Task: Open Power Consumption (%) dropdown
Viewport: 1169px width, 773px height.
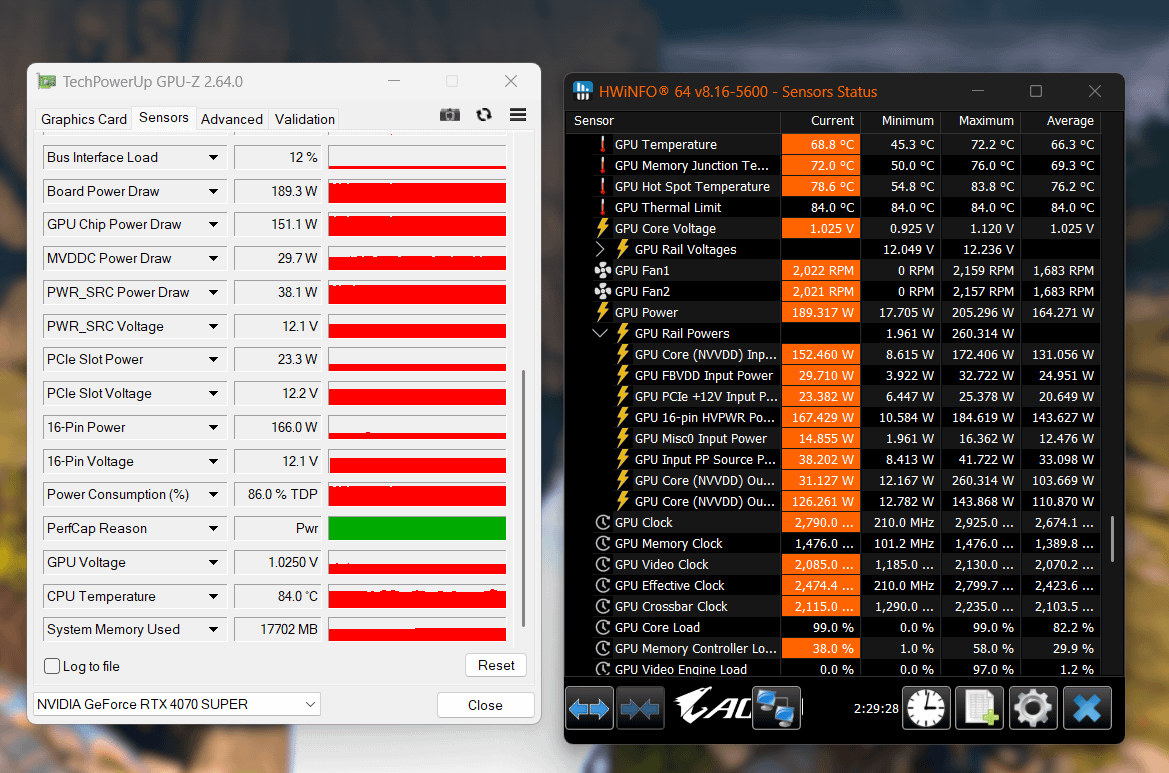Action: tap(213, 494)
